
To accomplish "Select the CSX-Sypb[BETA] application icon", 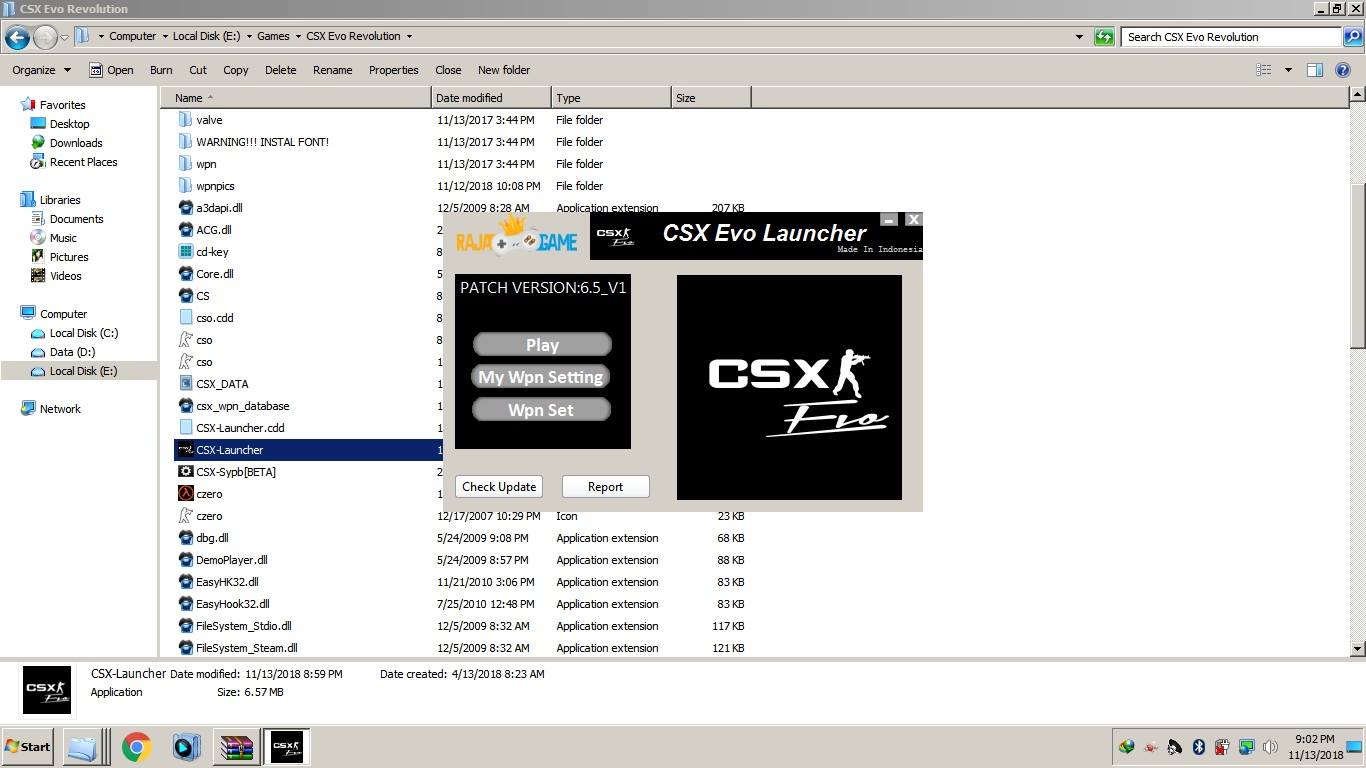I will (x=185, y=472).
